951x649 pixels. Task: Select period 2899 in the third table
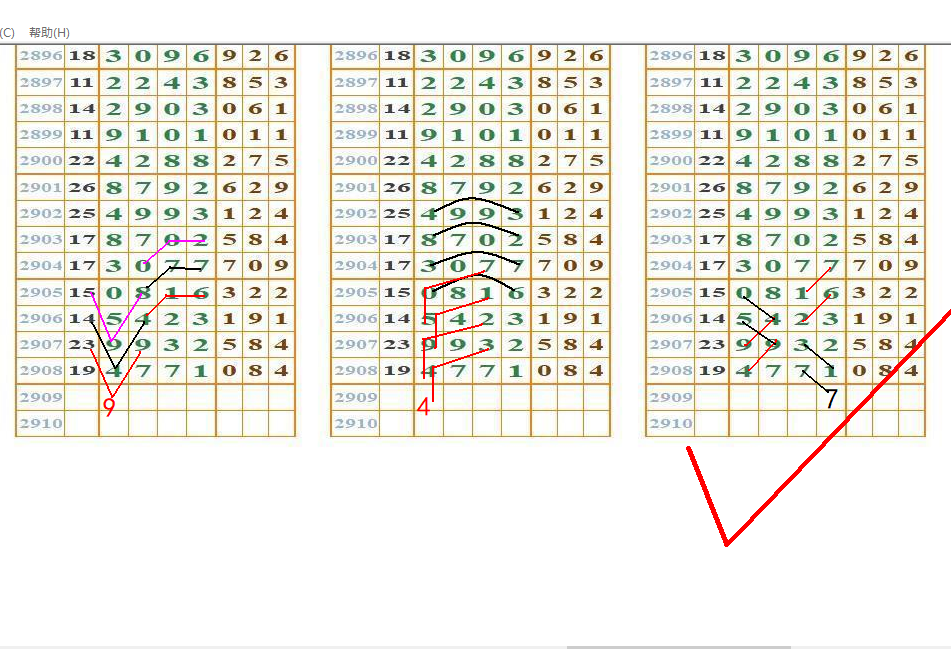671,135
